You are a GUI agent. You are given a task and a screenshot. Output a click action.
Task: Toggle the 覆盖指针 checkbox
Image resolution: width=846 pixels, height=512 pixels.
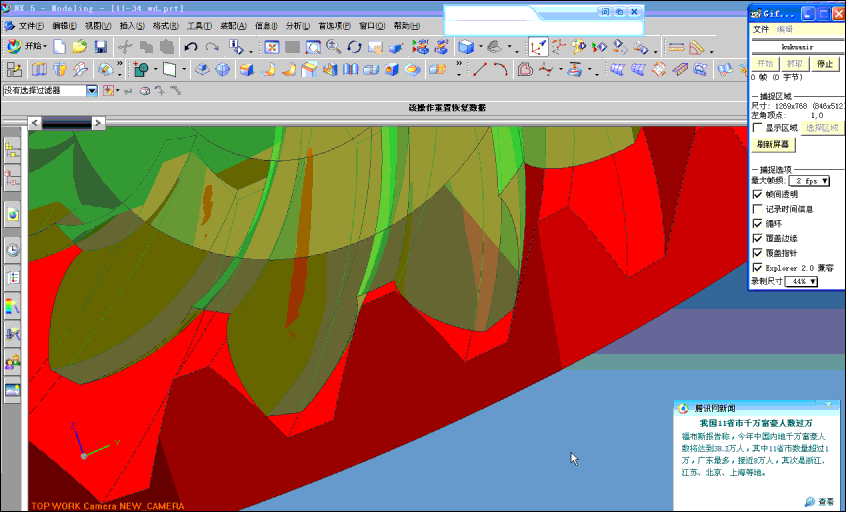(758, 252)
